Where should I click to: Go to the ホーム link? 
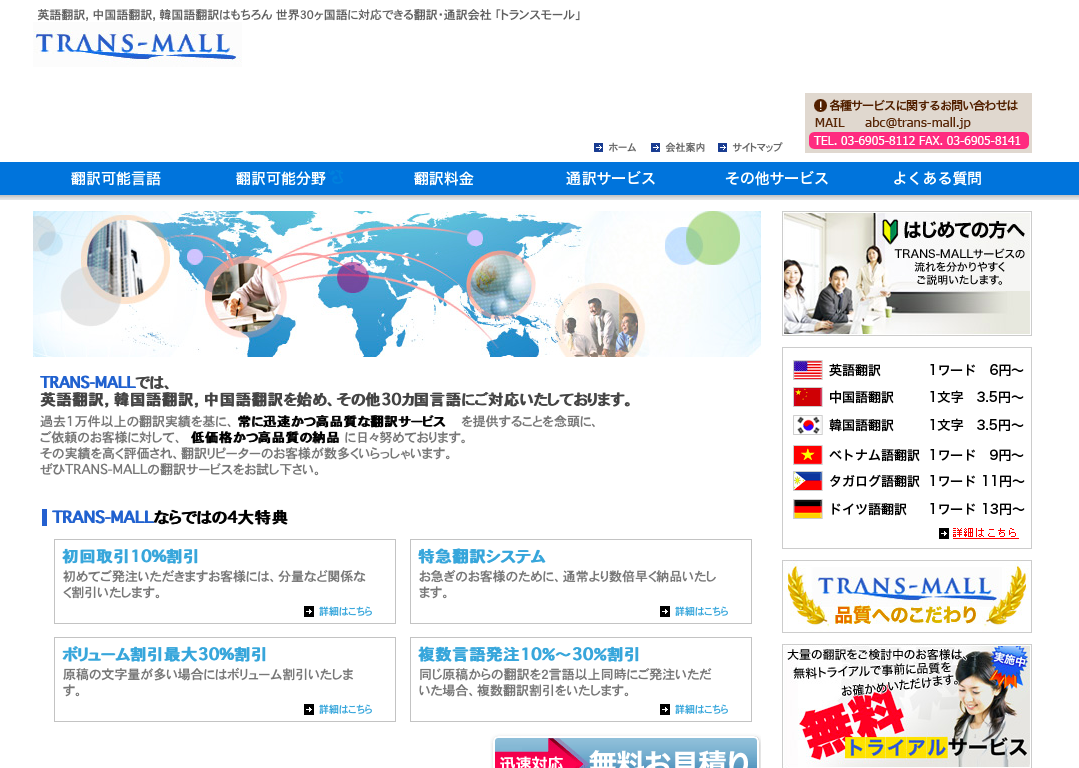[622, 147]
